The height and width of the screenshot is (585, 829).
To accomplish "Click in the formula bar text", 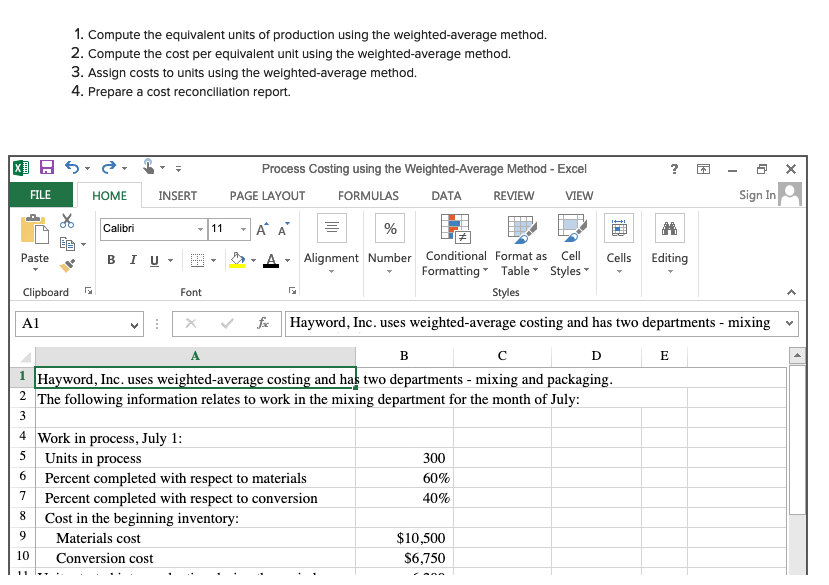I will click(530, 323).
